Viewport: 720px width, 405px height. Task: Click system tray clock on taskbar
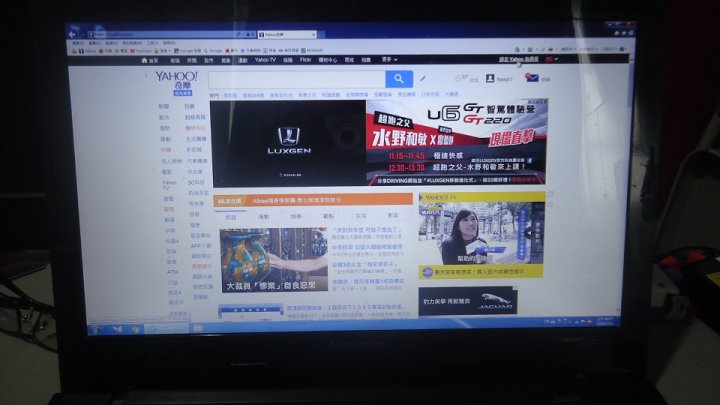pos(605,321)
